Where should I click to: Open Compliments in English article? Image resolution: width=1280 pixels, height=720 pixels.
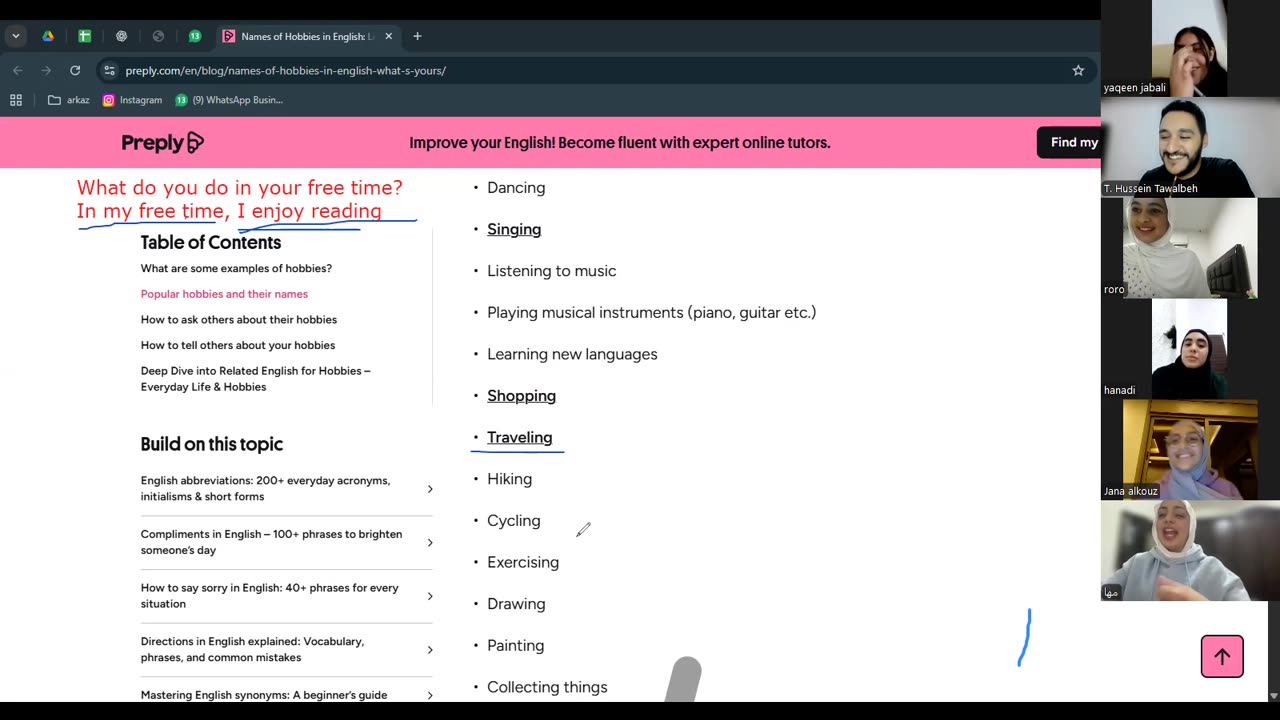[271, 542]
